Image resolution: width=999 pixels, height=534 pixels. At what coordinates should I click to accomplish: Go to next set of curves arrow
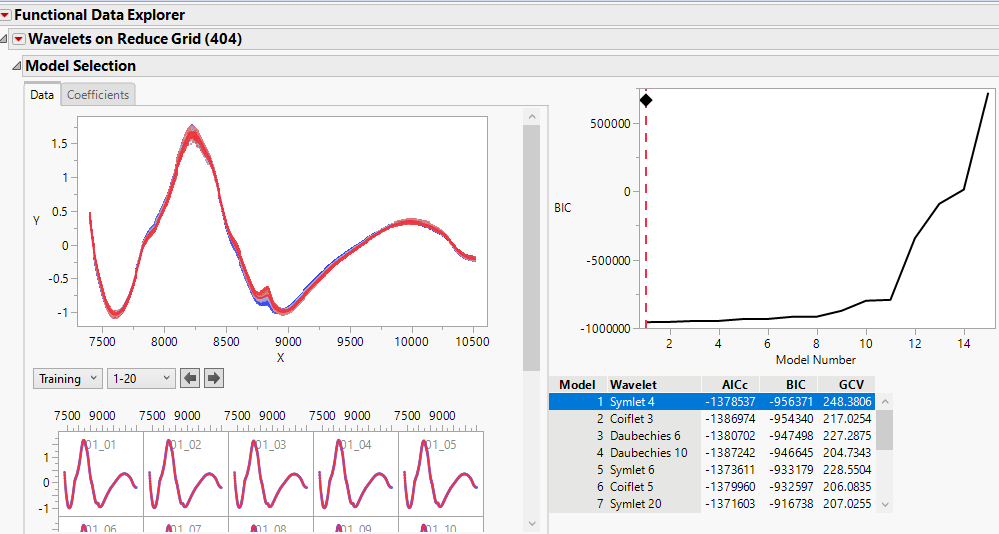[x=214, y=379]
